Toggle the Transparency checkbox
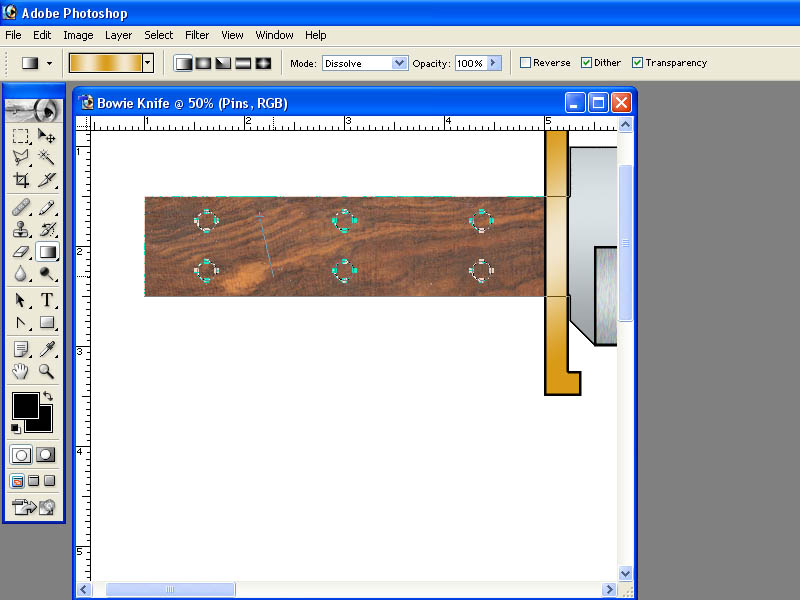 pyautogui.click(x=637, y=63)
